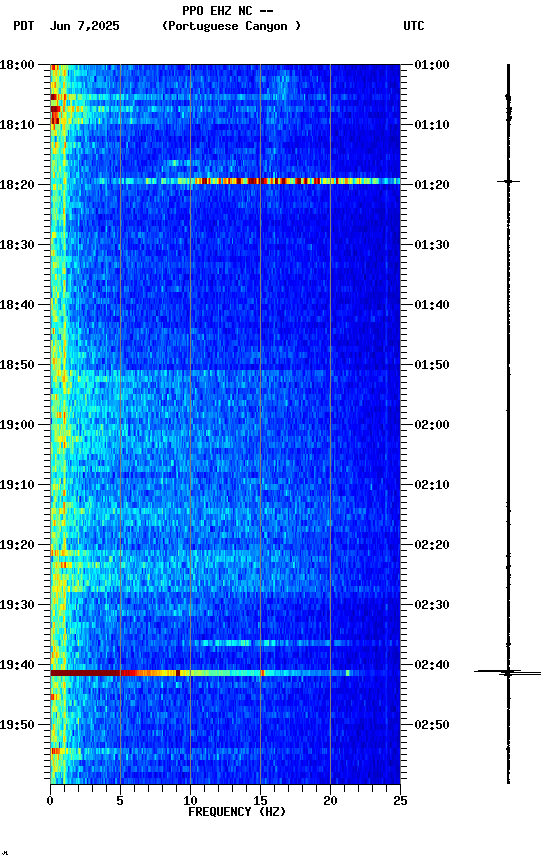
Task: Click the 02:40 UTC time label
Action: click(x=432, y=665)
